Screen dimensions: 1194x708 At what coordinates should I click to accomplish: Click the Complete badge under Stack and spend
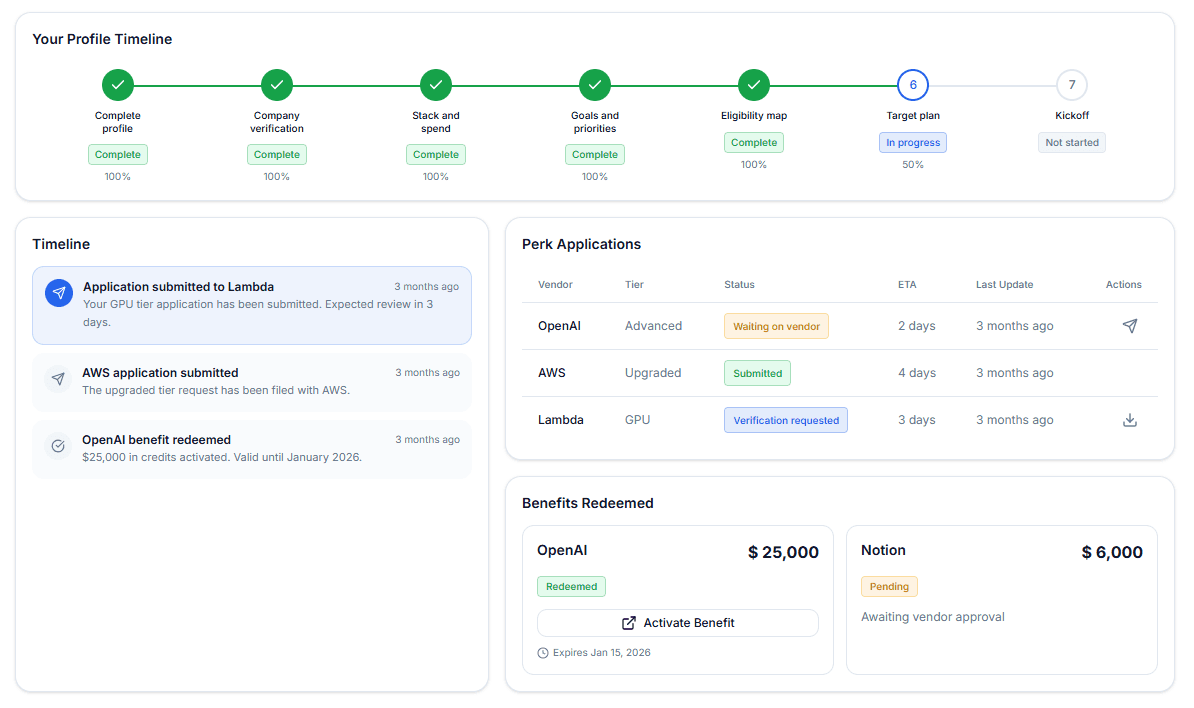(x=436, y=155)
